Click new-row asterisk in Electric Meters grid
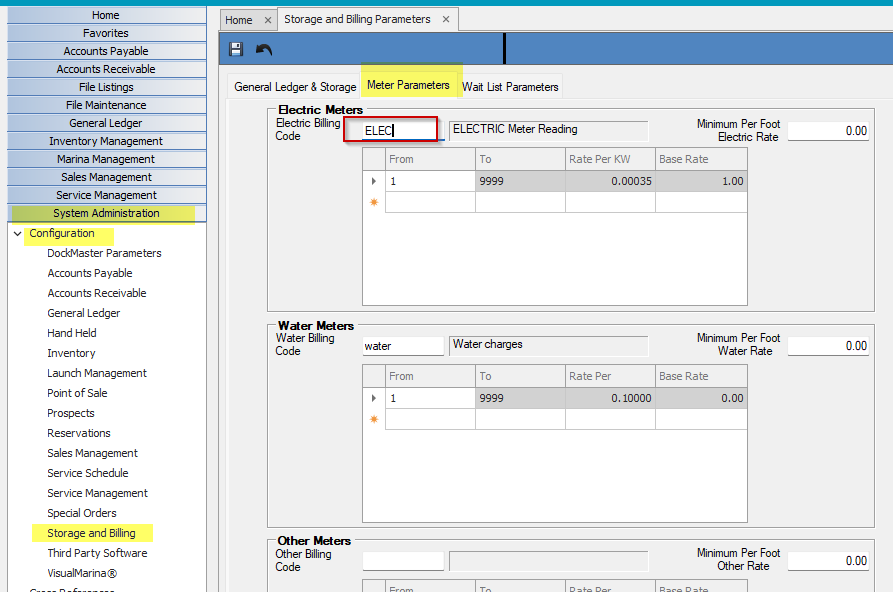Image resolution: width=893 pixels, height=592 pixels. click(374, 202)
